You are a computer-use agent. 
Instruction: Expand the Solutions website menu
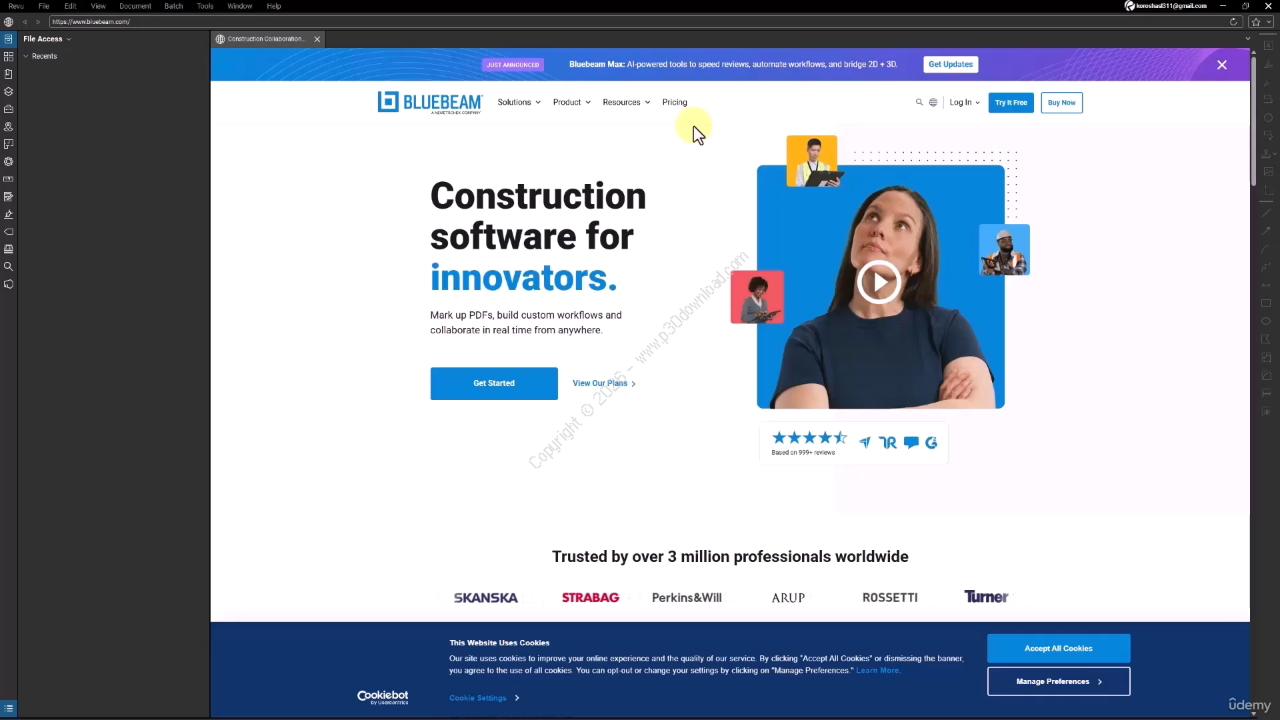point(519,102)
